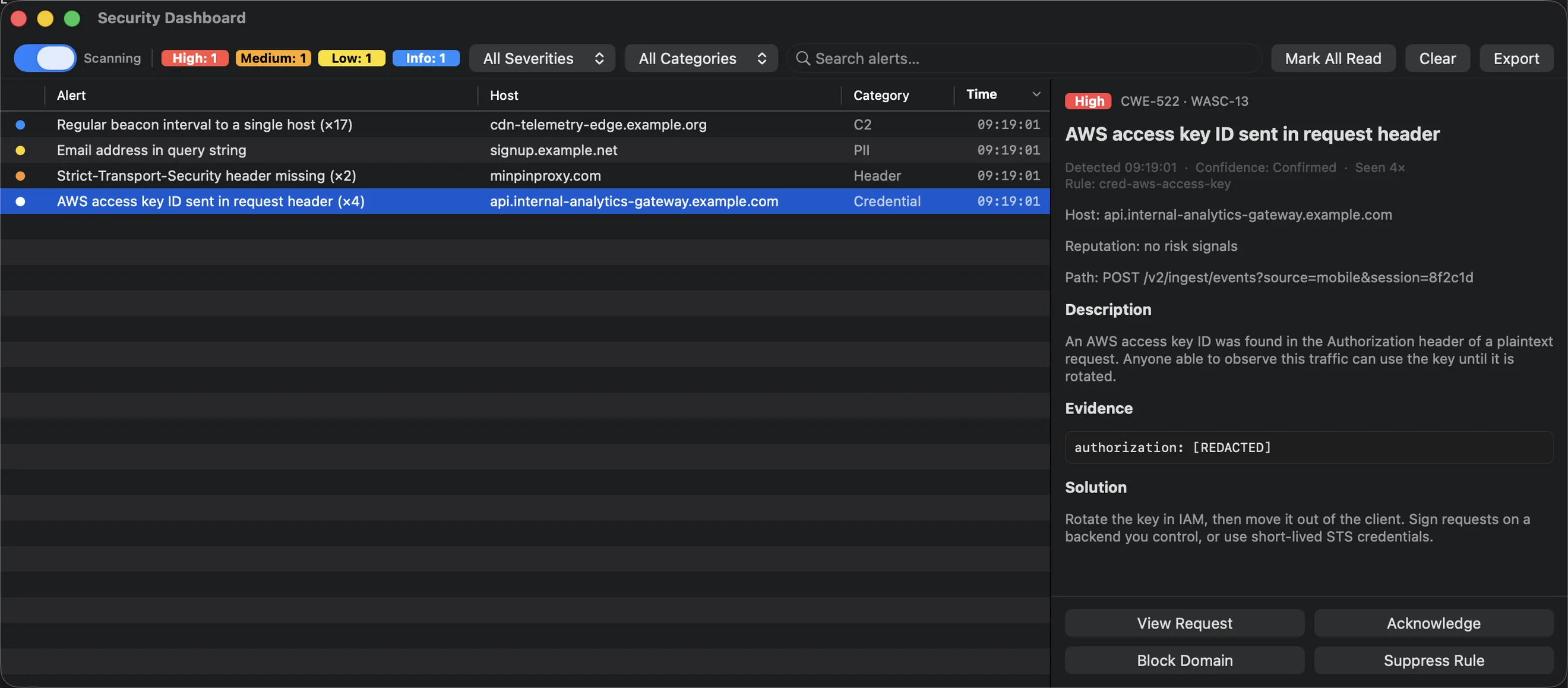
Task: Click host cdn-telemetry-edge.example.org
Action: 598,125
